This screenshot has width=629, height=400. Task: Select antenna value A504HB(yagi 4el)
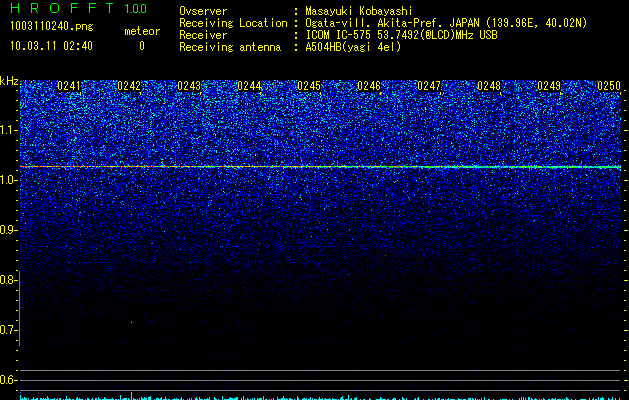point(353,47)
